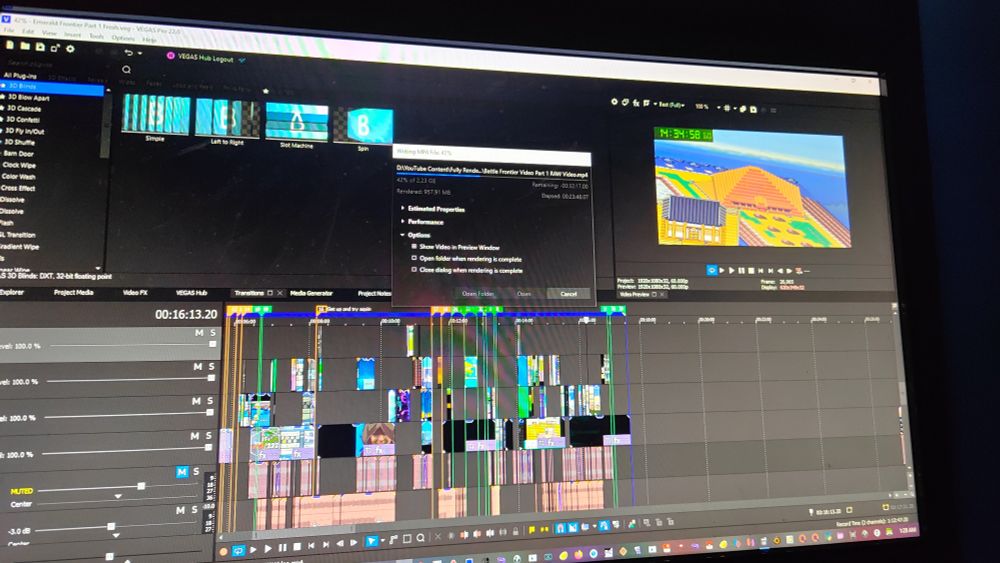Mute the top video track with M
The width and height of the screenshot is (1000, 563).
pos(199,333)
